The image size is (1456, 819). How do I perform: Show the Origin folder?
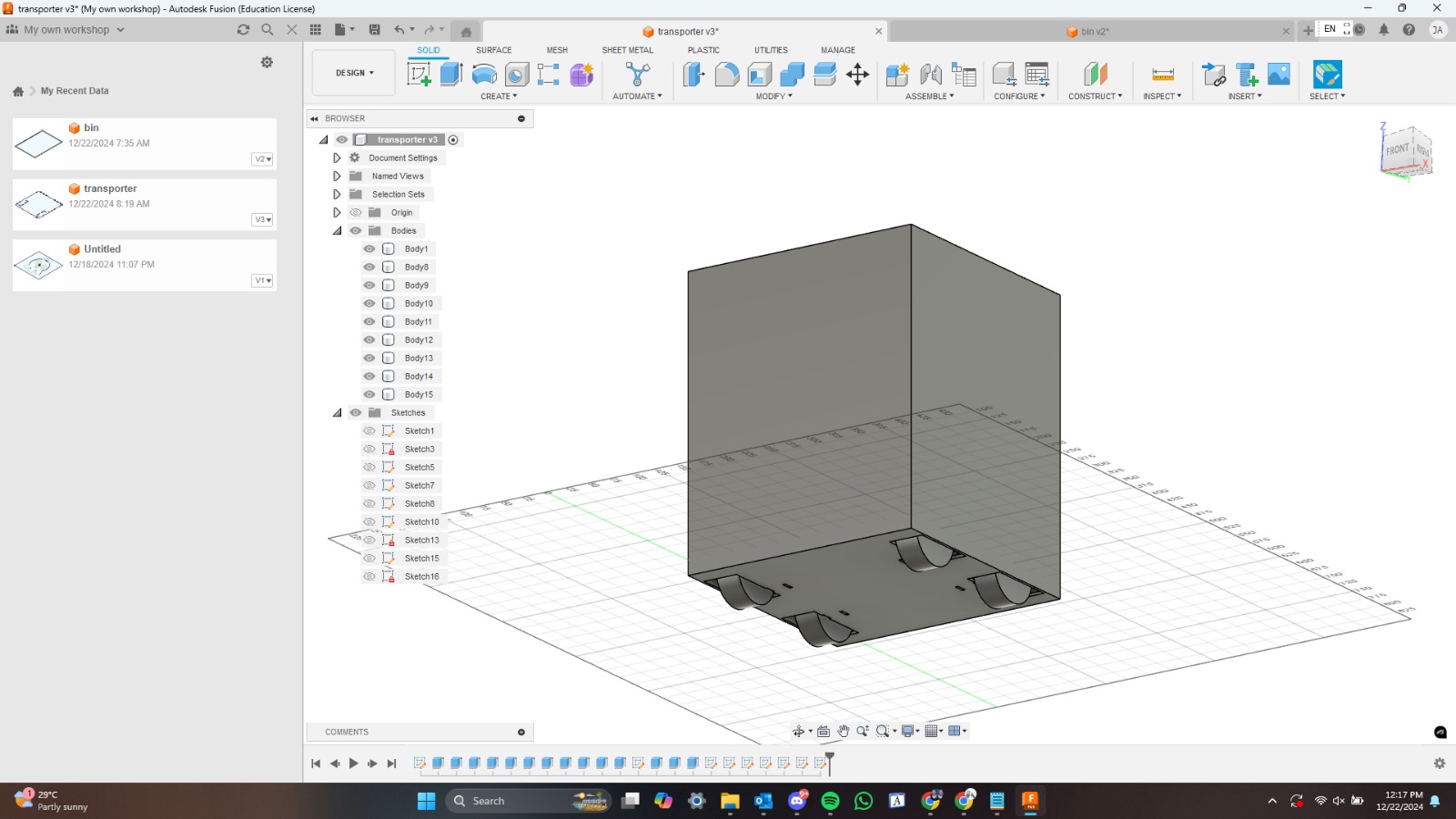click(x=356, y=212)
